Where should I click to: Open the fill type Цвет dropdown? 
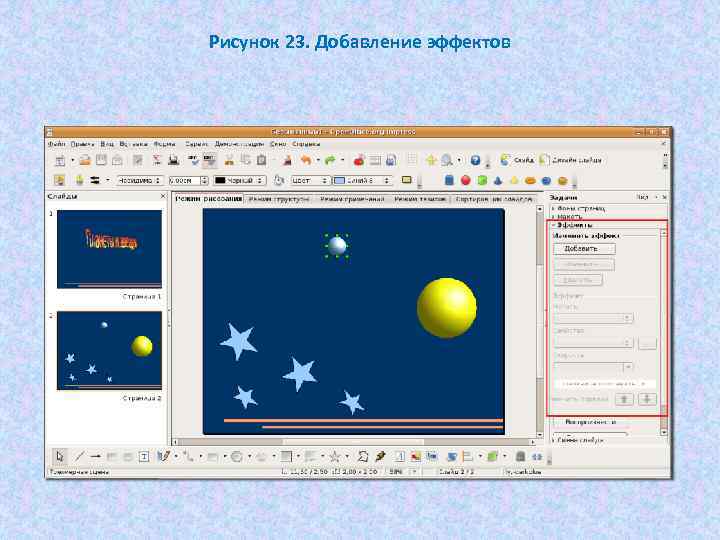pos(309,180)
